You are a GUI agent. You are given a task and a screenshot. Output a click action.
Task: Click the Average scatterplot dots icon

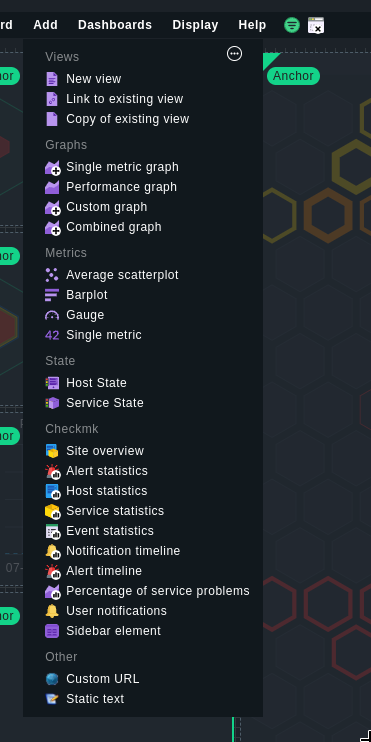52,275
